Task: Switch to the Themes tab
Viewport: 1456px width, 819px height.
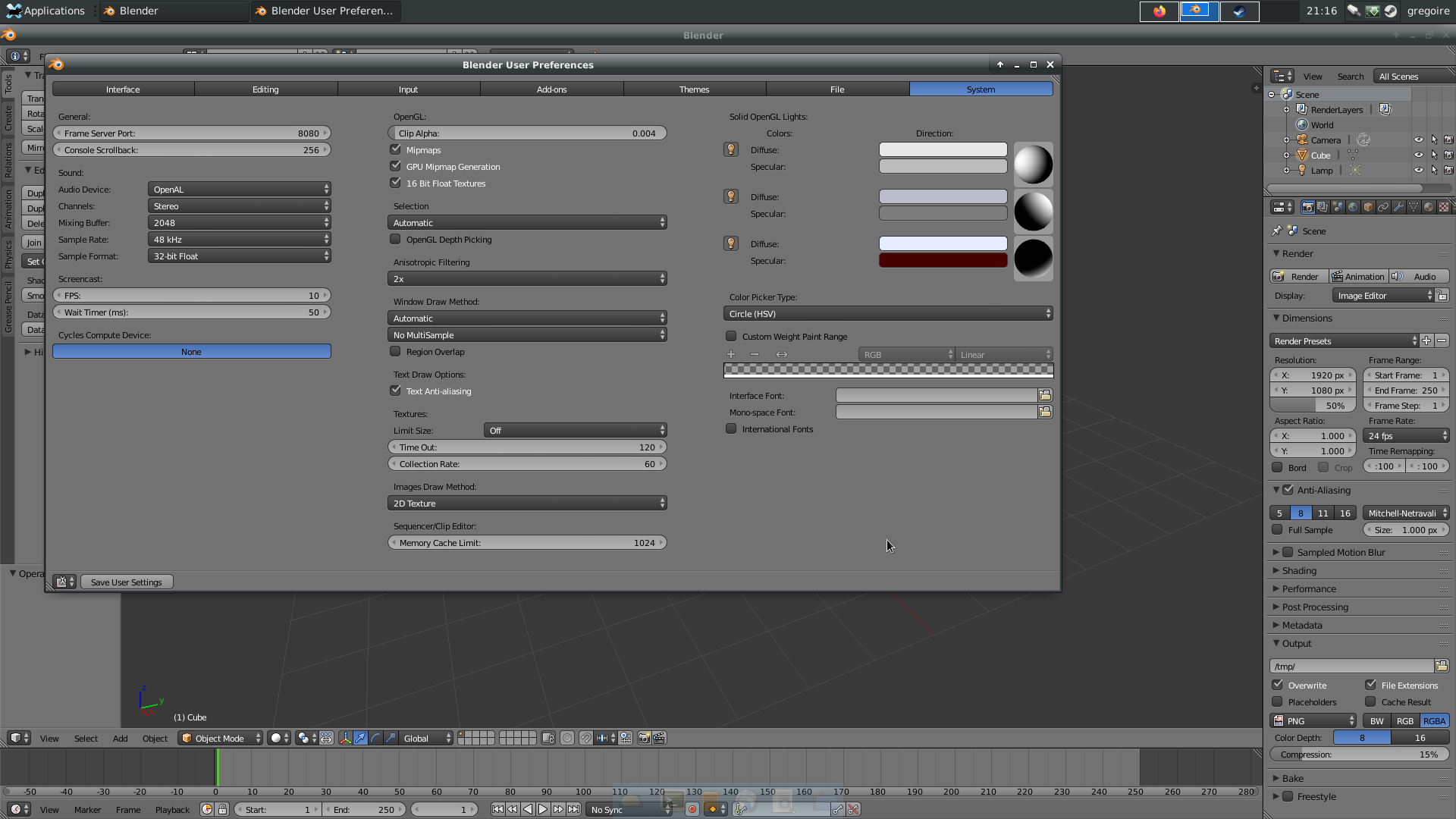Action: [x=694, y=89]
